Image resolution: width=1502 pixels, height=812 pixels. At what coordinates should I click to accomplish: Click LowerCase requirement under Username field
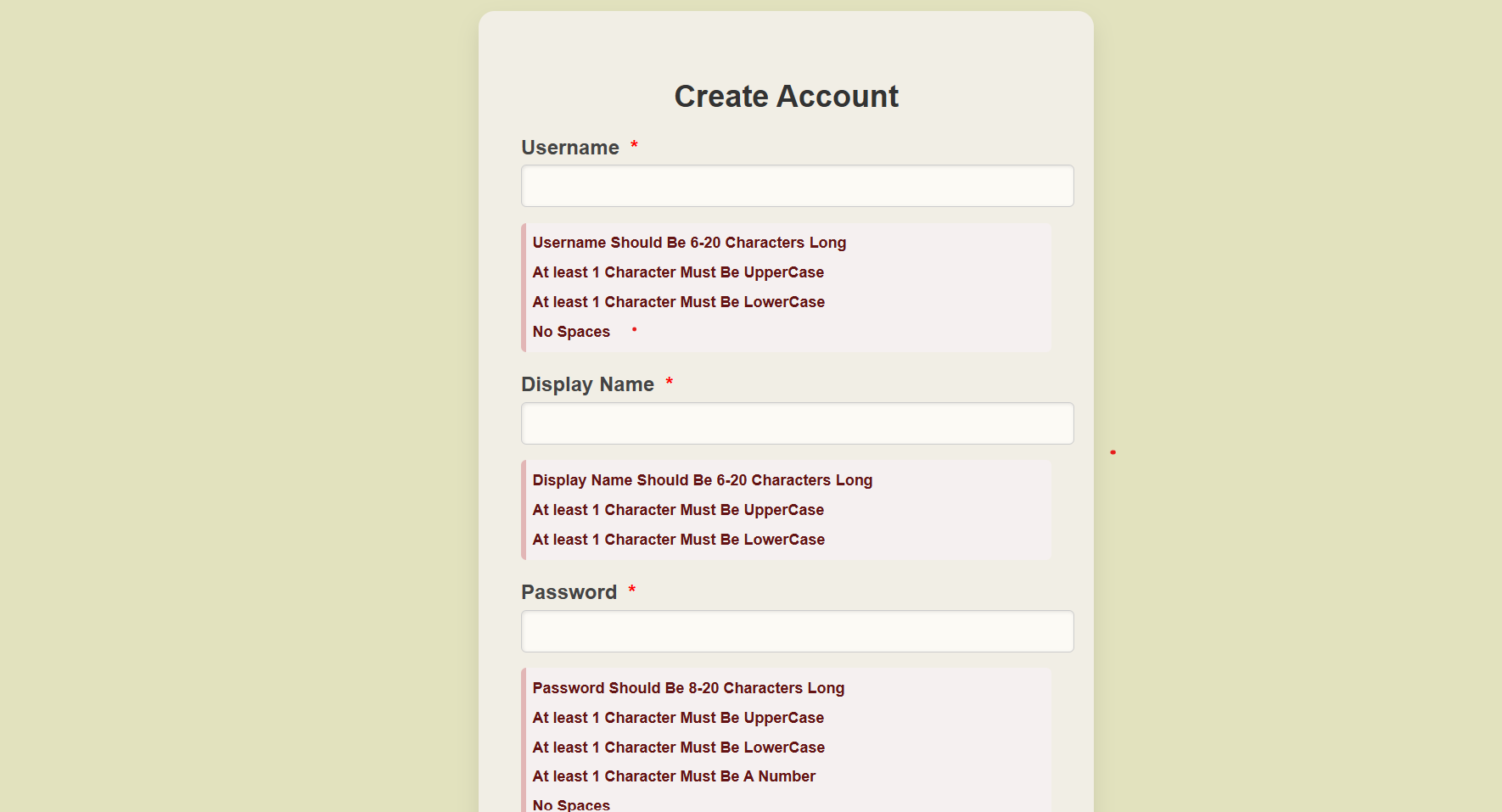[678, 302]
